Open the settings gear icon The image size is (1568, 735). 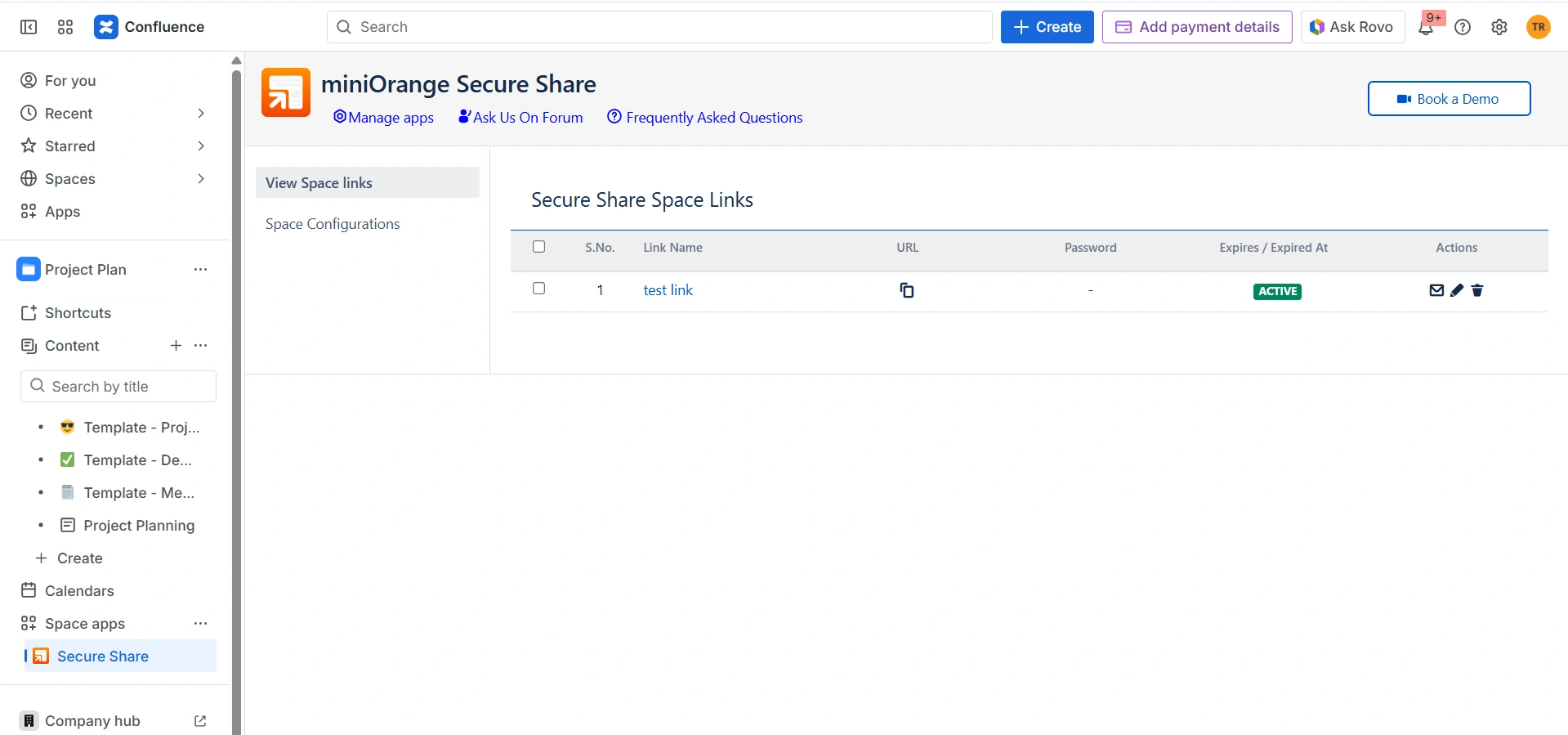(1499, 27)
